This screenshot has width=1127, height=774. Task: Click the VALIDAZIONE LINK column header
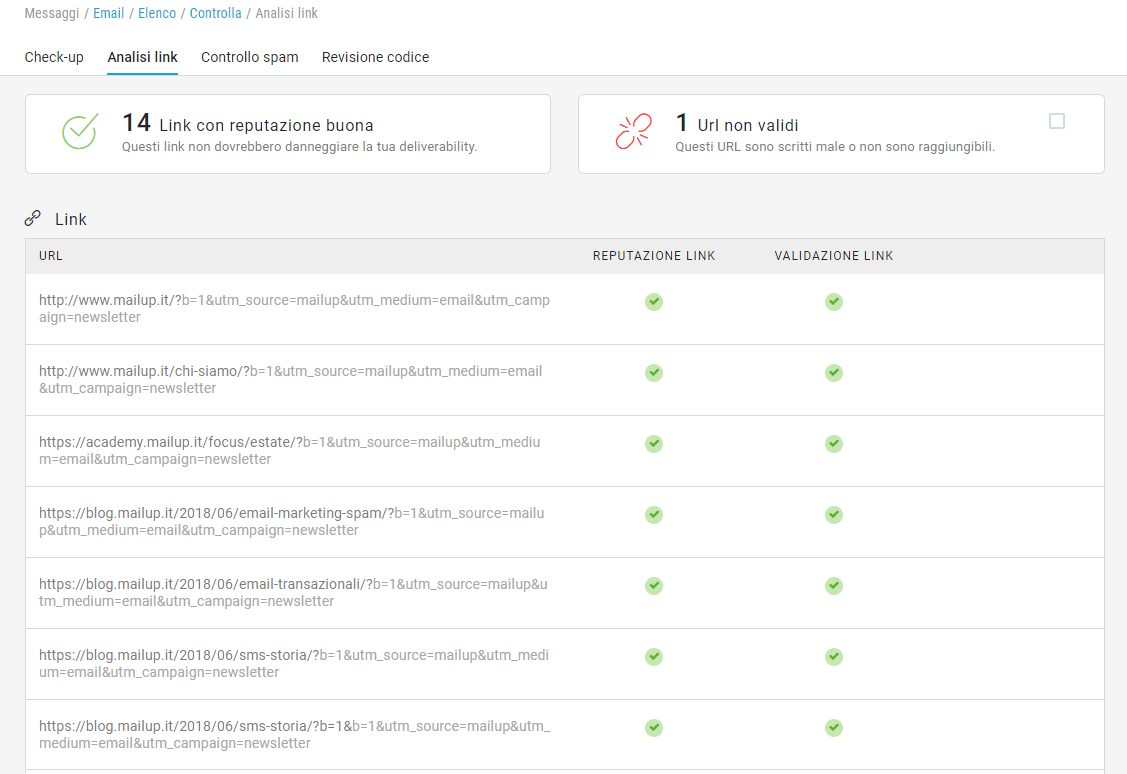click(833, 256)
